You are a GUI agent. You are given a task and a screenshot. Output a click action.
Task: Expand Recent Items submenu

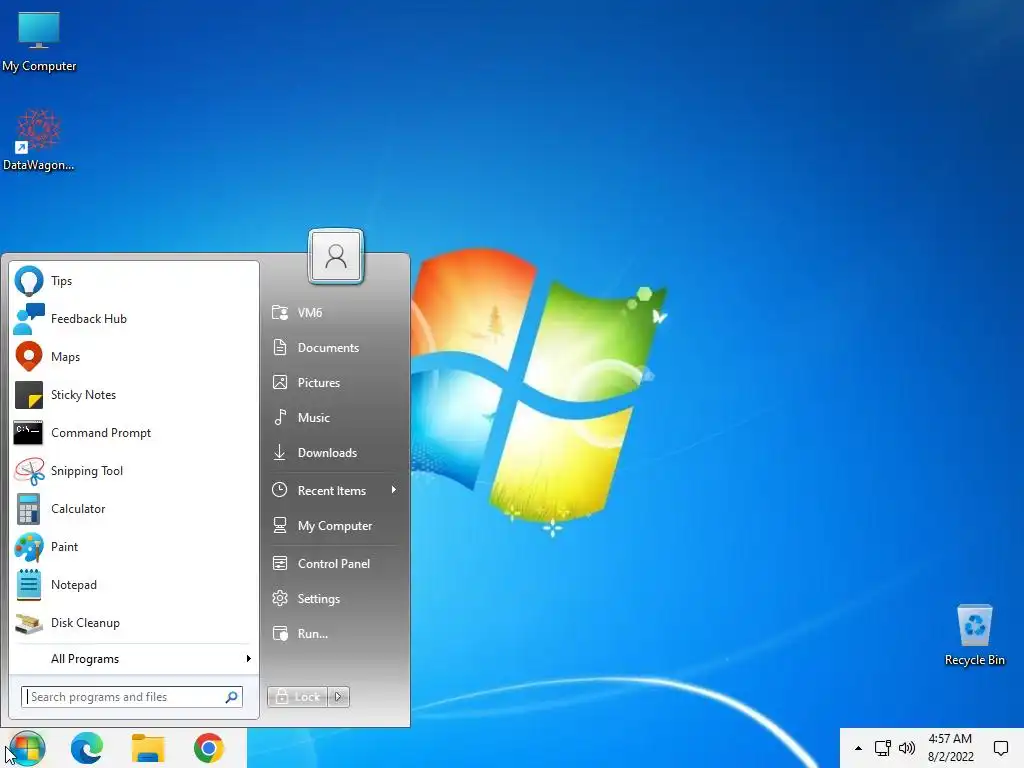[334, 490]
